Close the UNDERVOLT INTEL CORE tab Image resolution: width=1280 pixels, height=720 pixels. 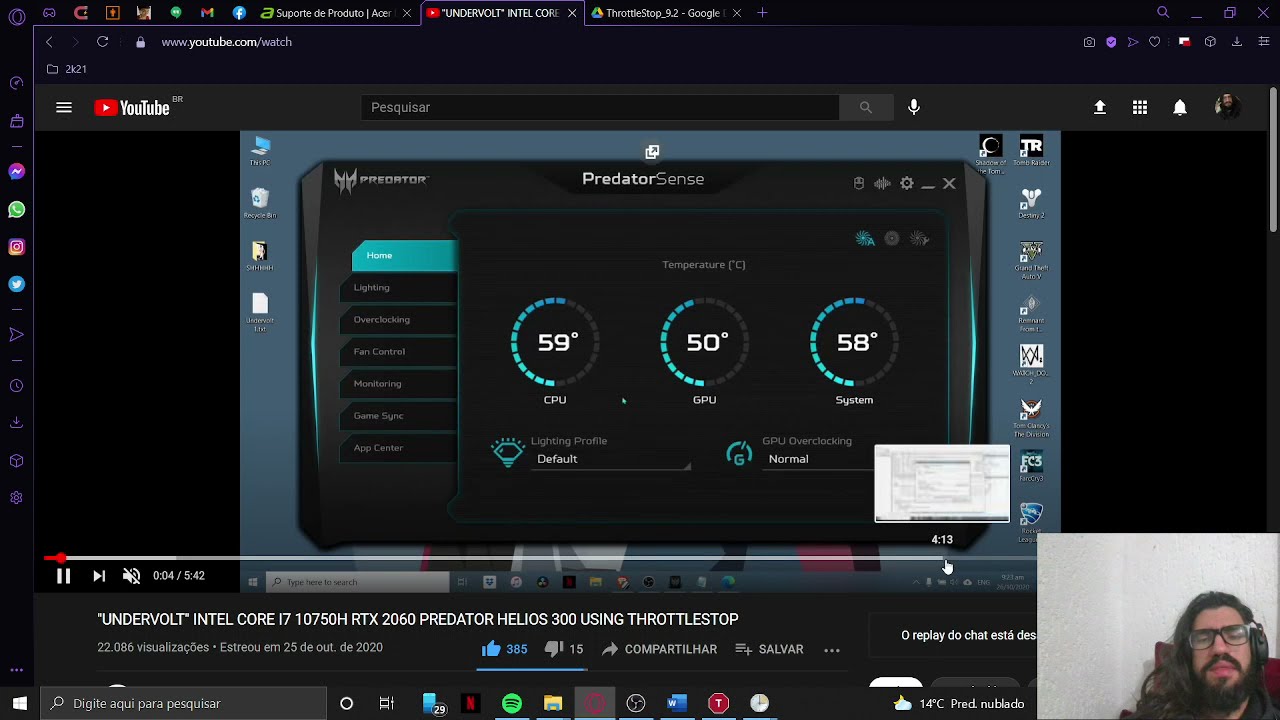click(572, 13)
